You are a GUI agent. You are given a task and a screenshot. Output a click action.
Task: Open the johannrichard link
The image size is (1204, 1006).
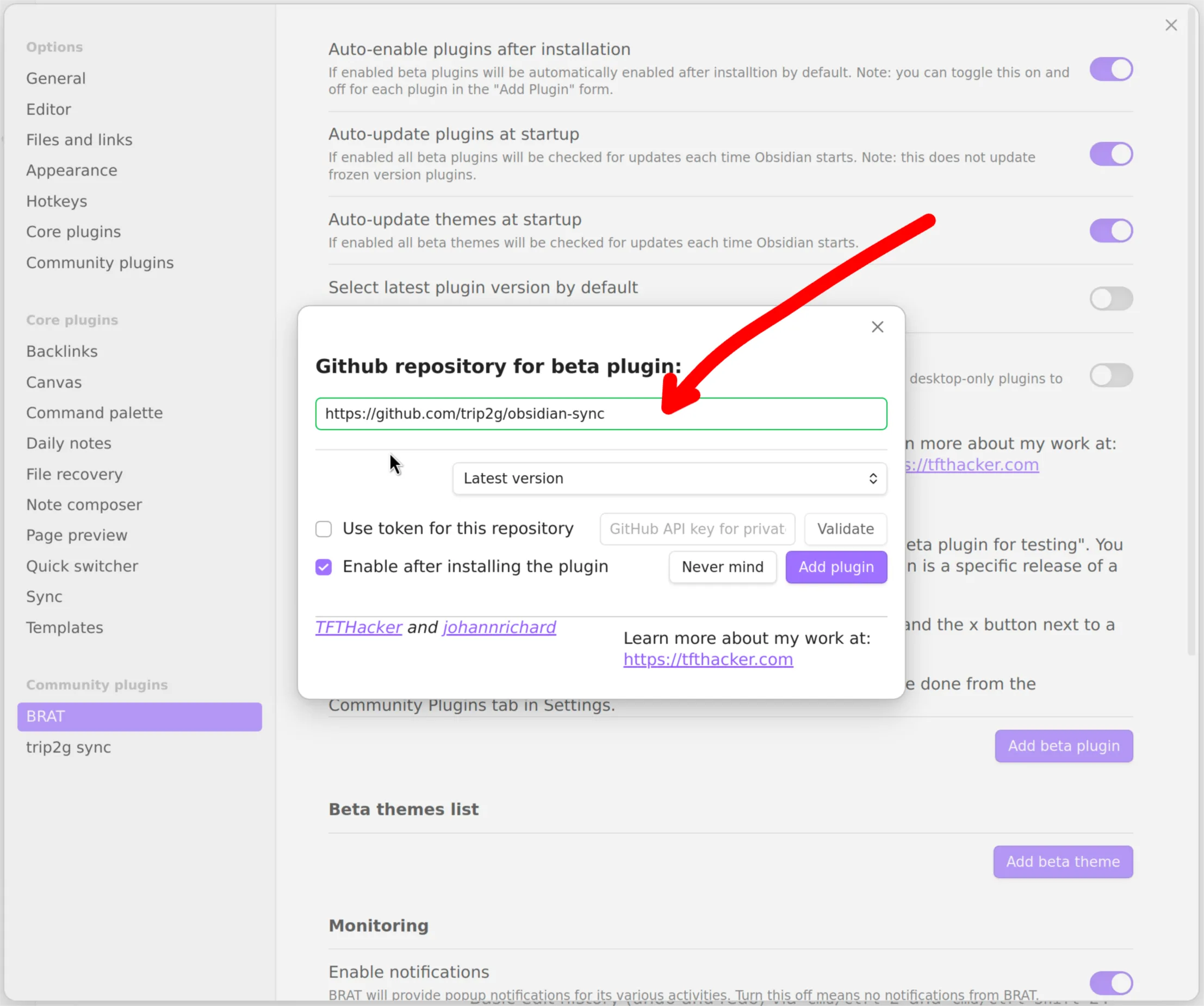click(x=499, y=627)
